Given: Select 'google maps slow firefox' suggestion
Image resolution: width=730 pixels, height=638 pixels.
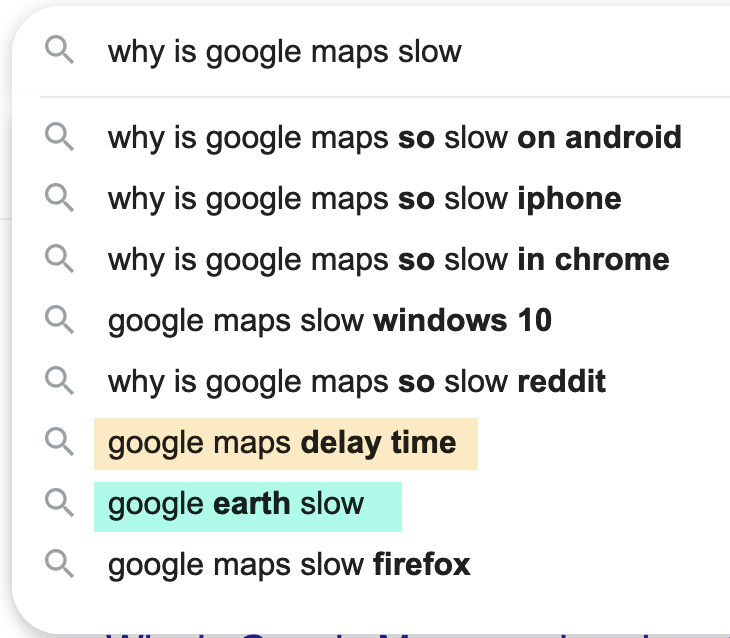Looking at the screenshot, I should click(288, 564).
